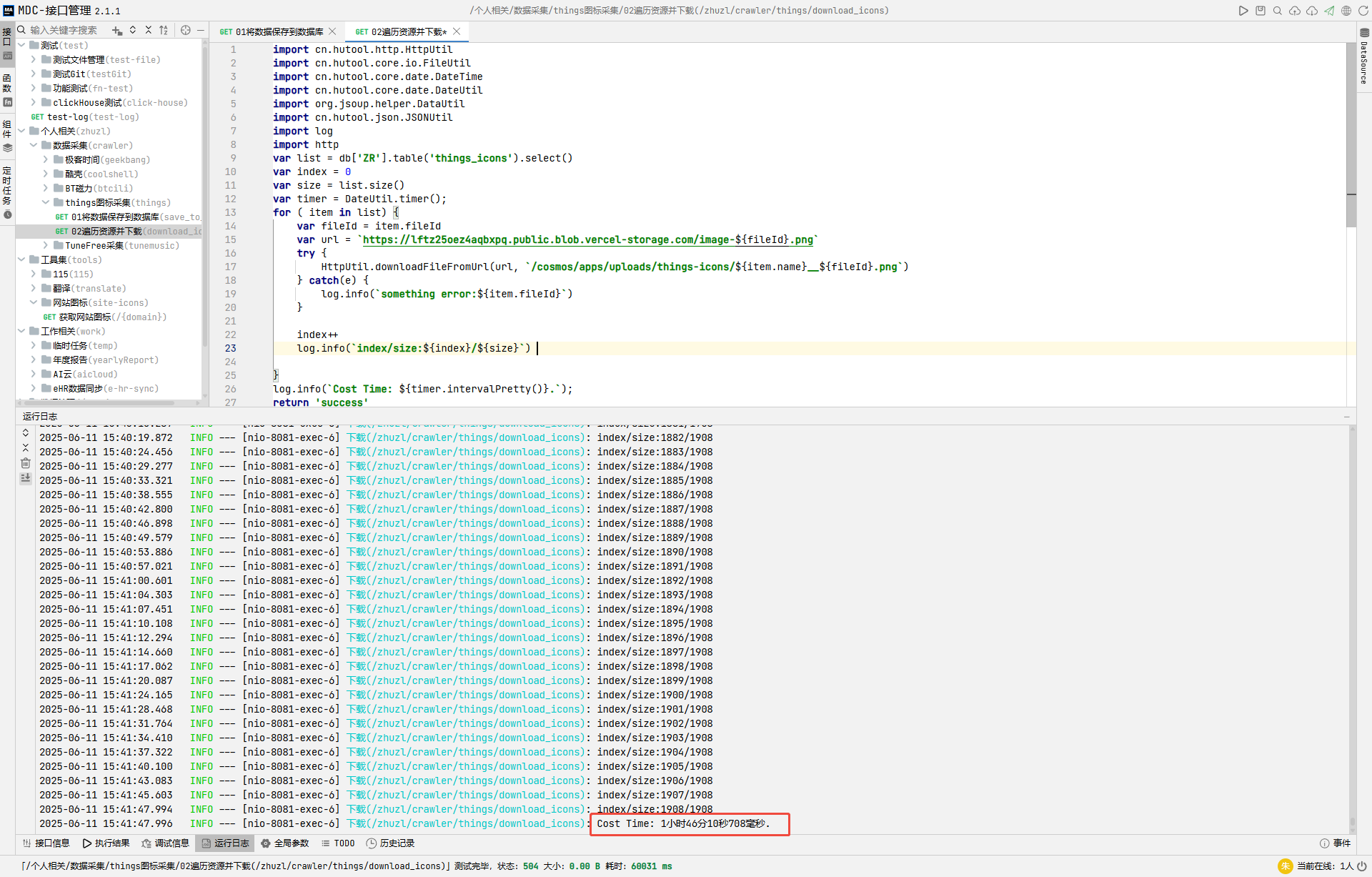Toggle scroll-to-end in run log

click(x=26, y=478)
